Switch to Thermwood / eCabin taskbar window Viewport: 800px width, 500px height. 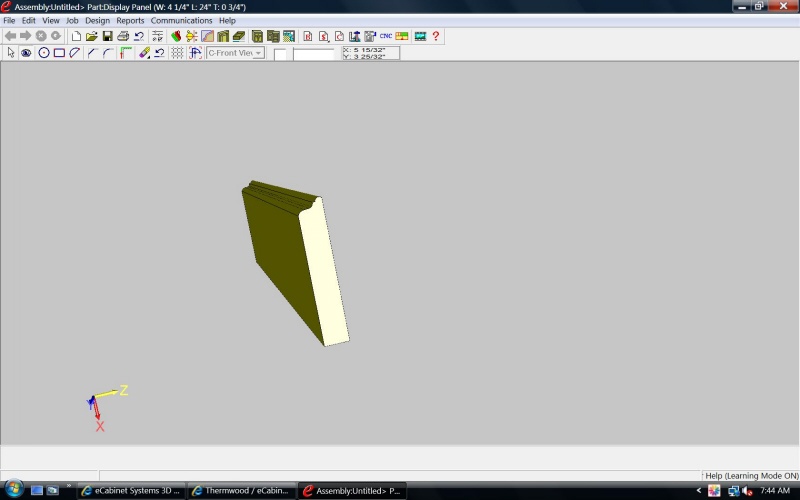click(x=242, y=491)
